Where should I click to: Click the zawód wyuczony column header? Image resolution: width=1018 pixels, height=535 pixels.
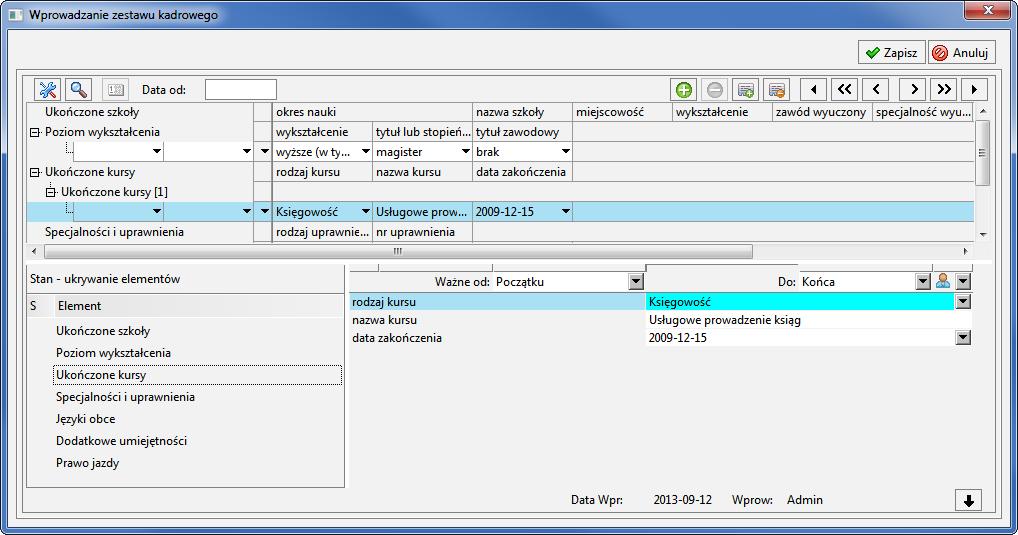tap(822, 112)
